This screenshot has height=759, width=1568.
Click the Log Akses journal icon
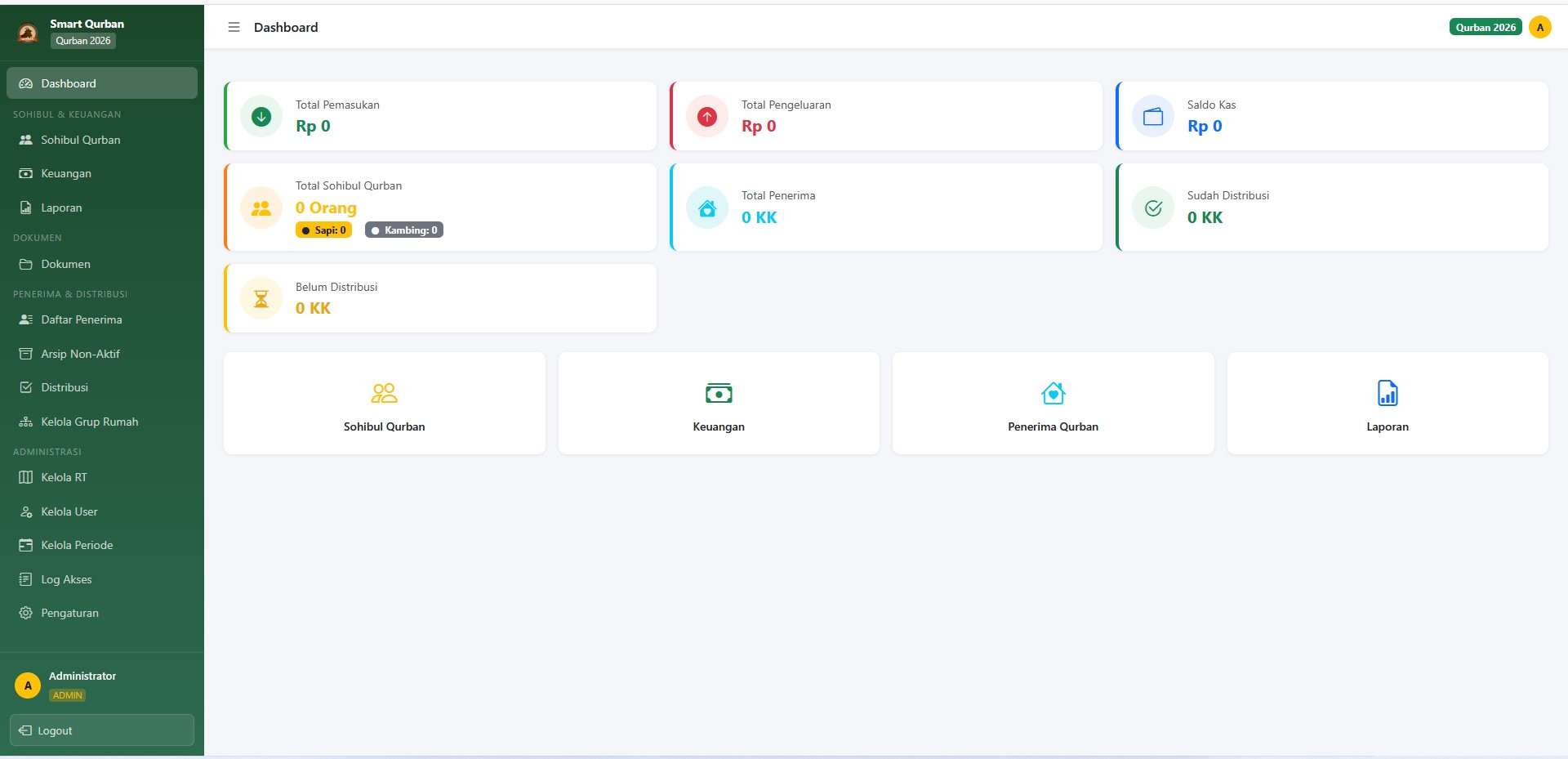[x=25, y=579]
